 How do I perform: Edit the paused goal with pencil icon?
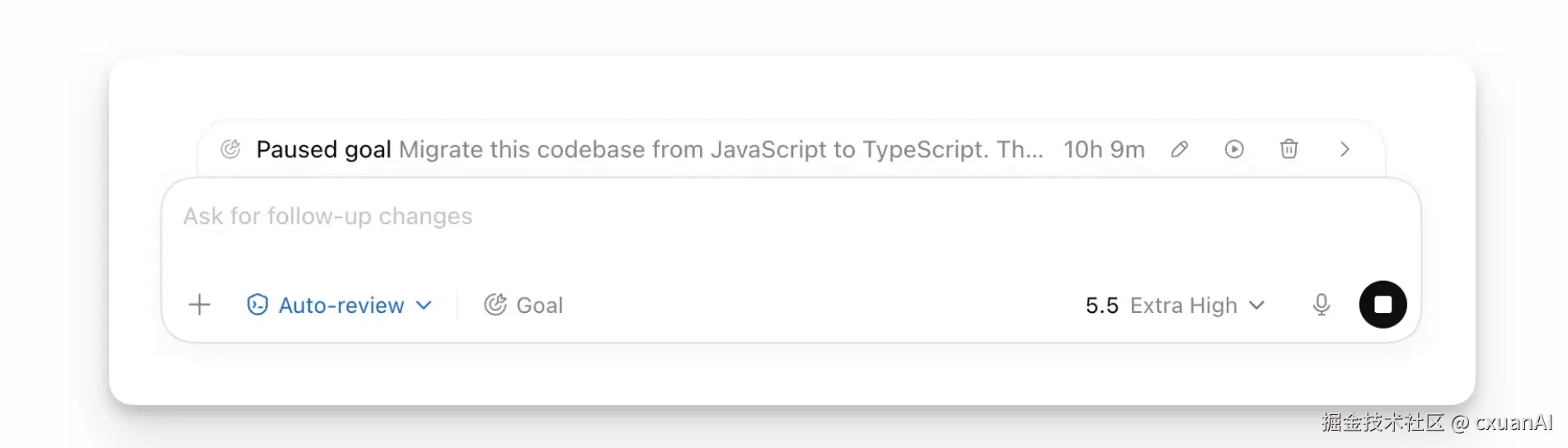[x=1179, y=149]
